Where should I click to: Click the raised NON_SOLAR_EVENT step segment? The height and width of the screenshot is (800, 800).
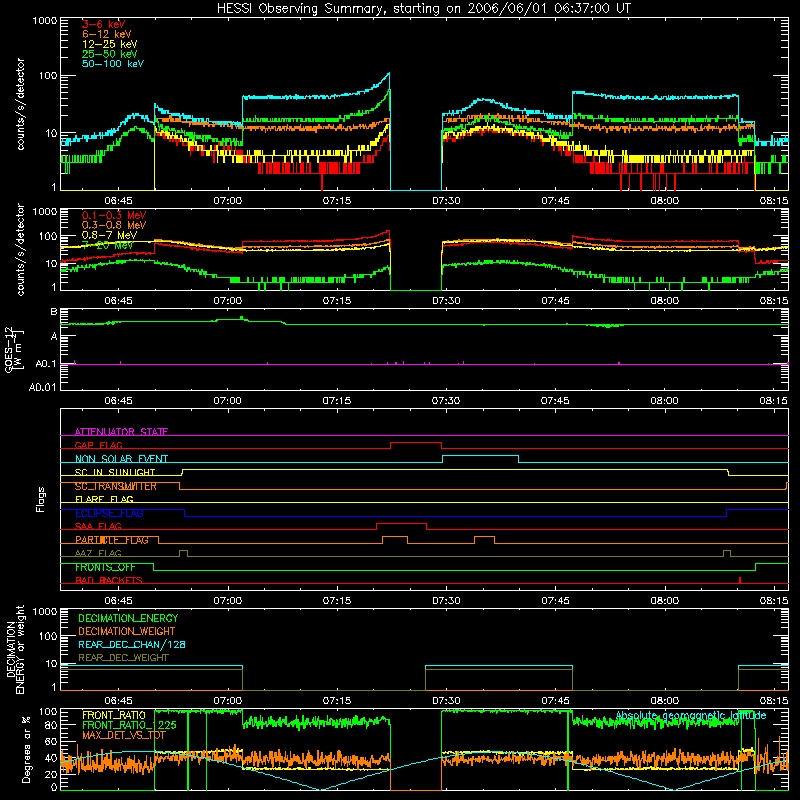481,456
